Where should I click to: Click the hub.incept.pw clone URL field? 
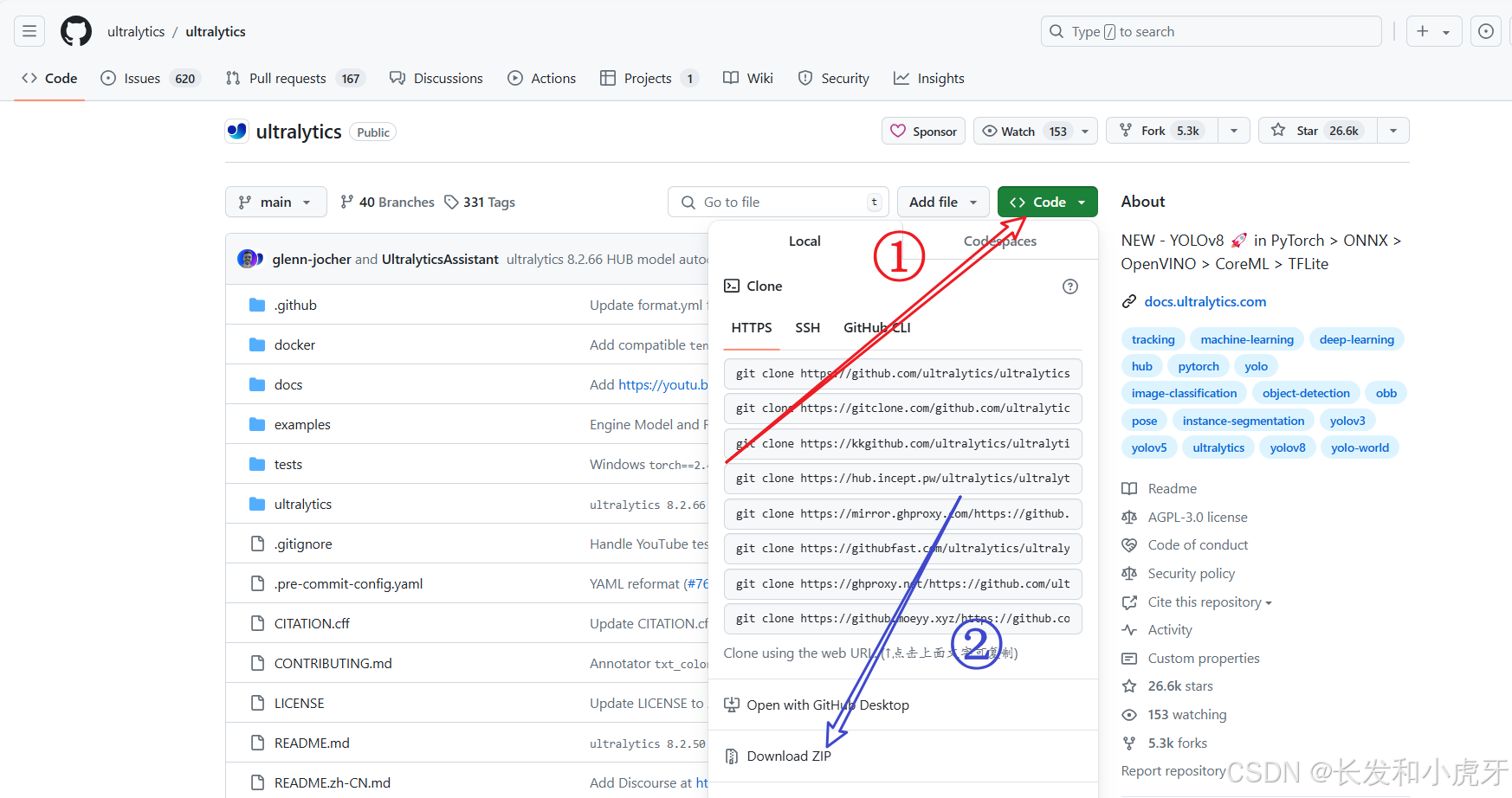click(903, 478)
